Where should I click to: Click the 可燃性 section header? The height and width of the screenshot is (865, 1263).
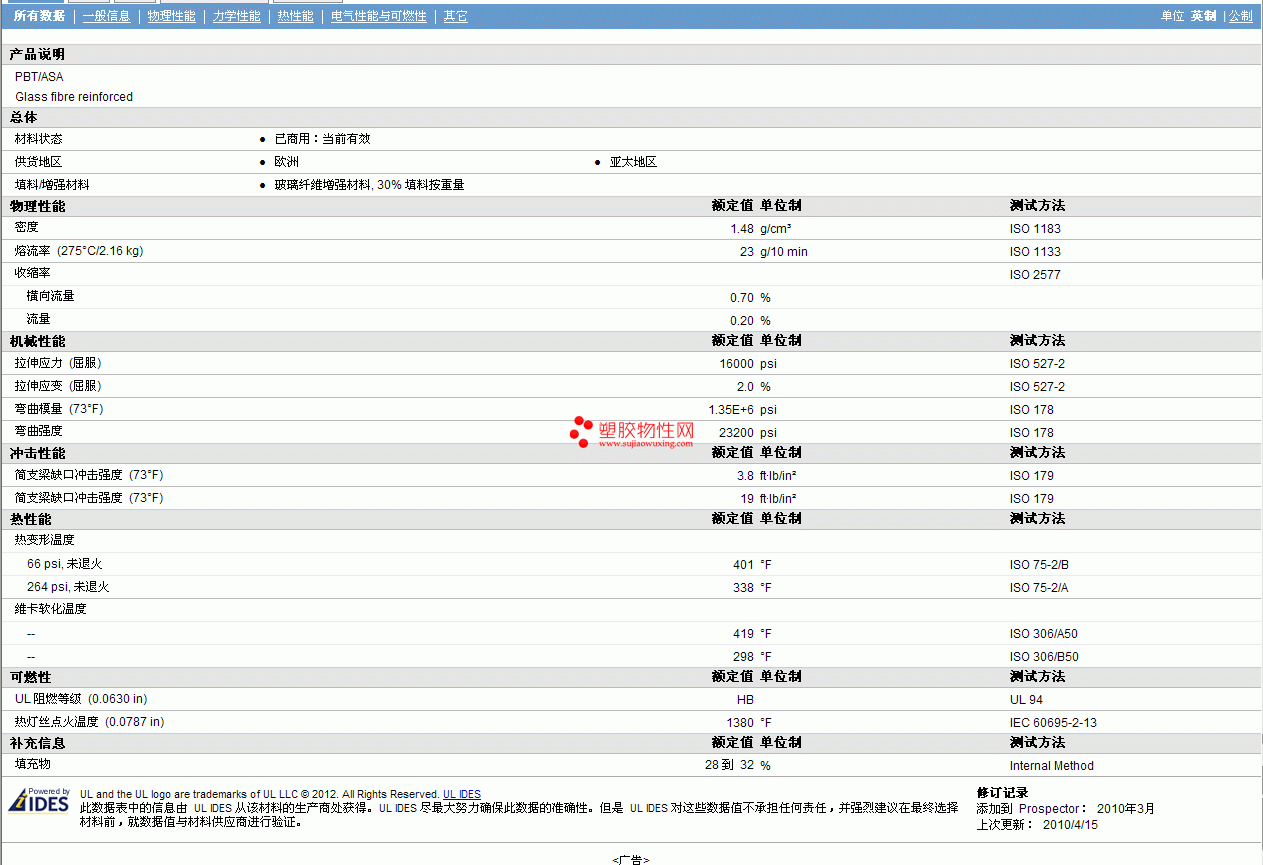click(x=30, y=677)
